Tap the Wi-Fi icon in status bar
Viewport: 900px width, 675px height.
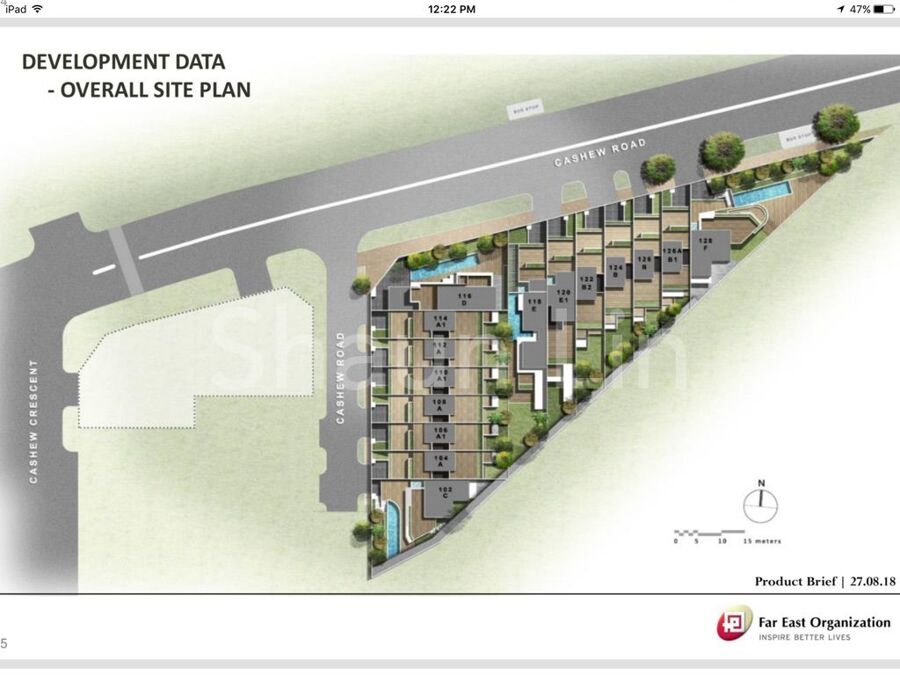pos(37,9)
